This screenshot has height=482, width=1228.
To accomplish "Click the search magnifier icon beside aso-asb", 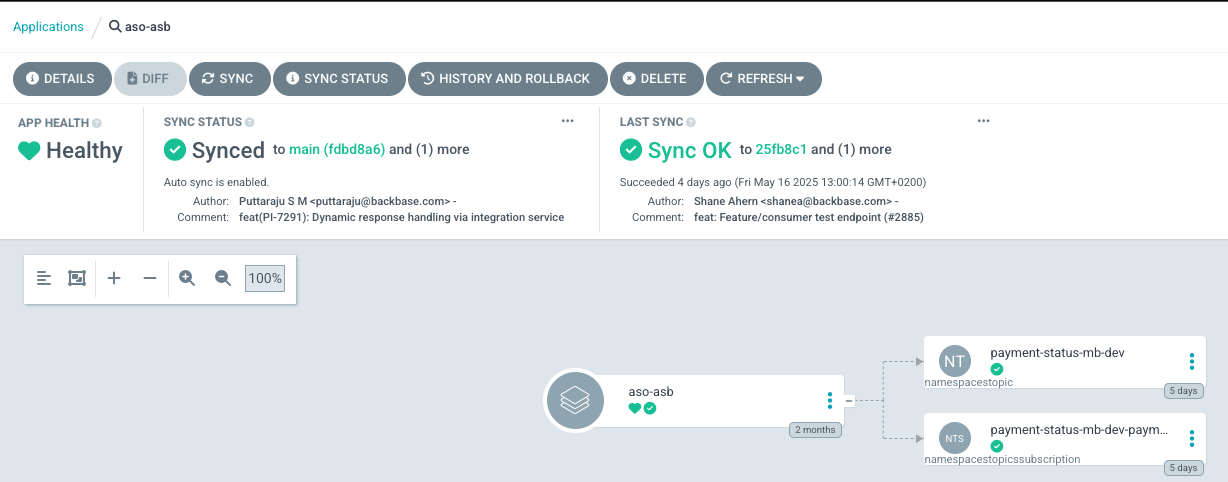I will coord(115,27).
